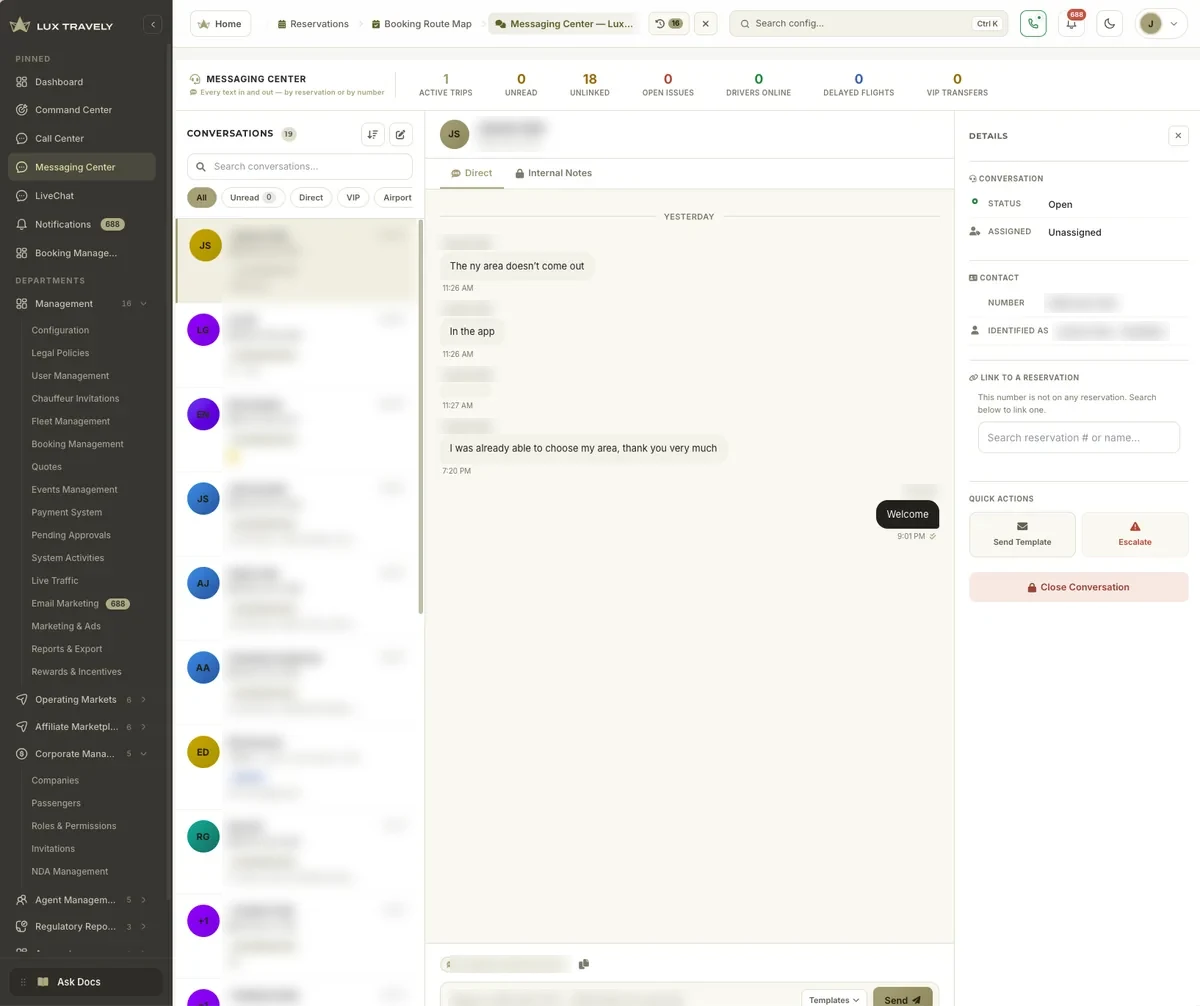The width and height of the screenshot is (1200, 1006).
Task: Close the Details panel
Action: (1178, 135)
